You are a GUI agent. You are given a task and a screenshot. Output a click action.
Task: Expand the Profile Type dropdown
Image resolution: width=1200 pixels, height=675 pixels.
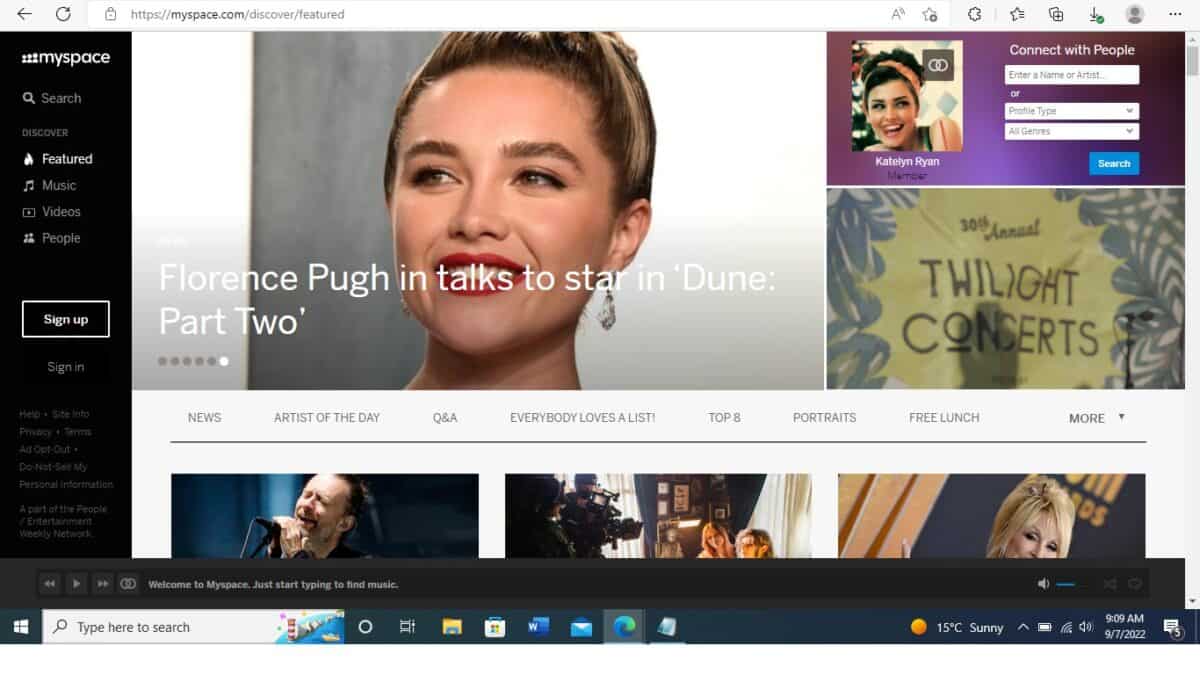[1072, 111]
